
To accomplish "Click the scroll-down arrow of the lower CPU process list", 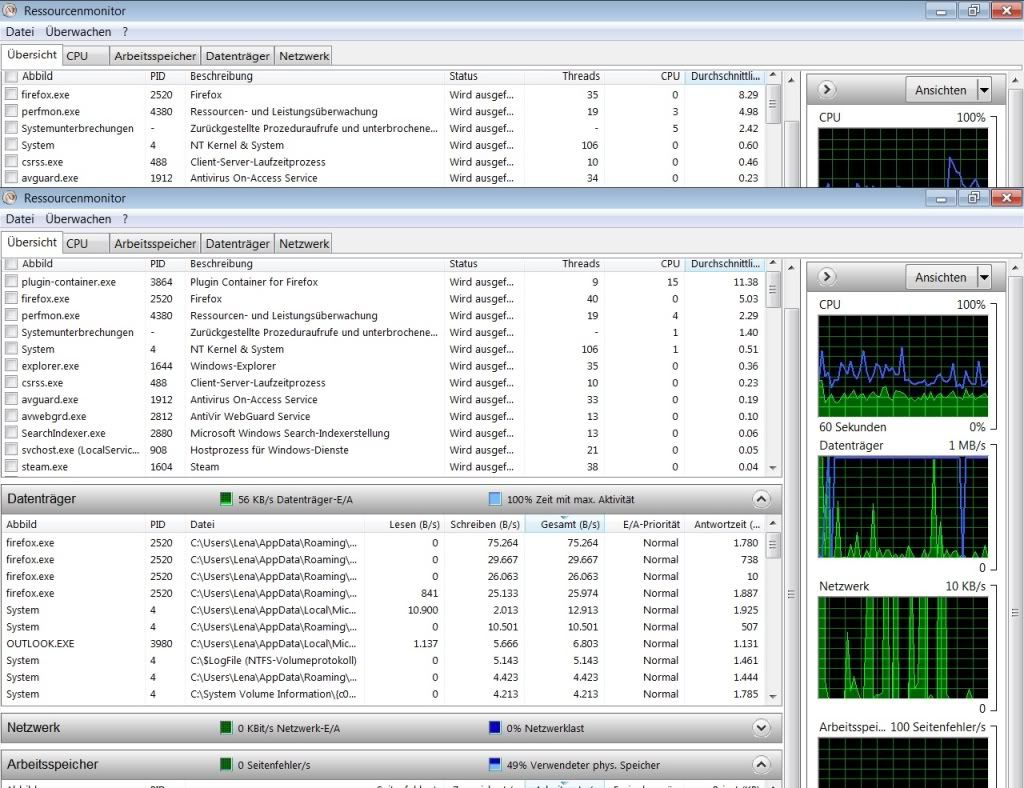I will click(x=773, y=467).
